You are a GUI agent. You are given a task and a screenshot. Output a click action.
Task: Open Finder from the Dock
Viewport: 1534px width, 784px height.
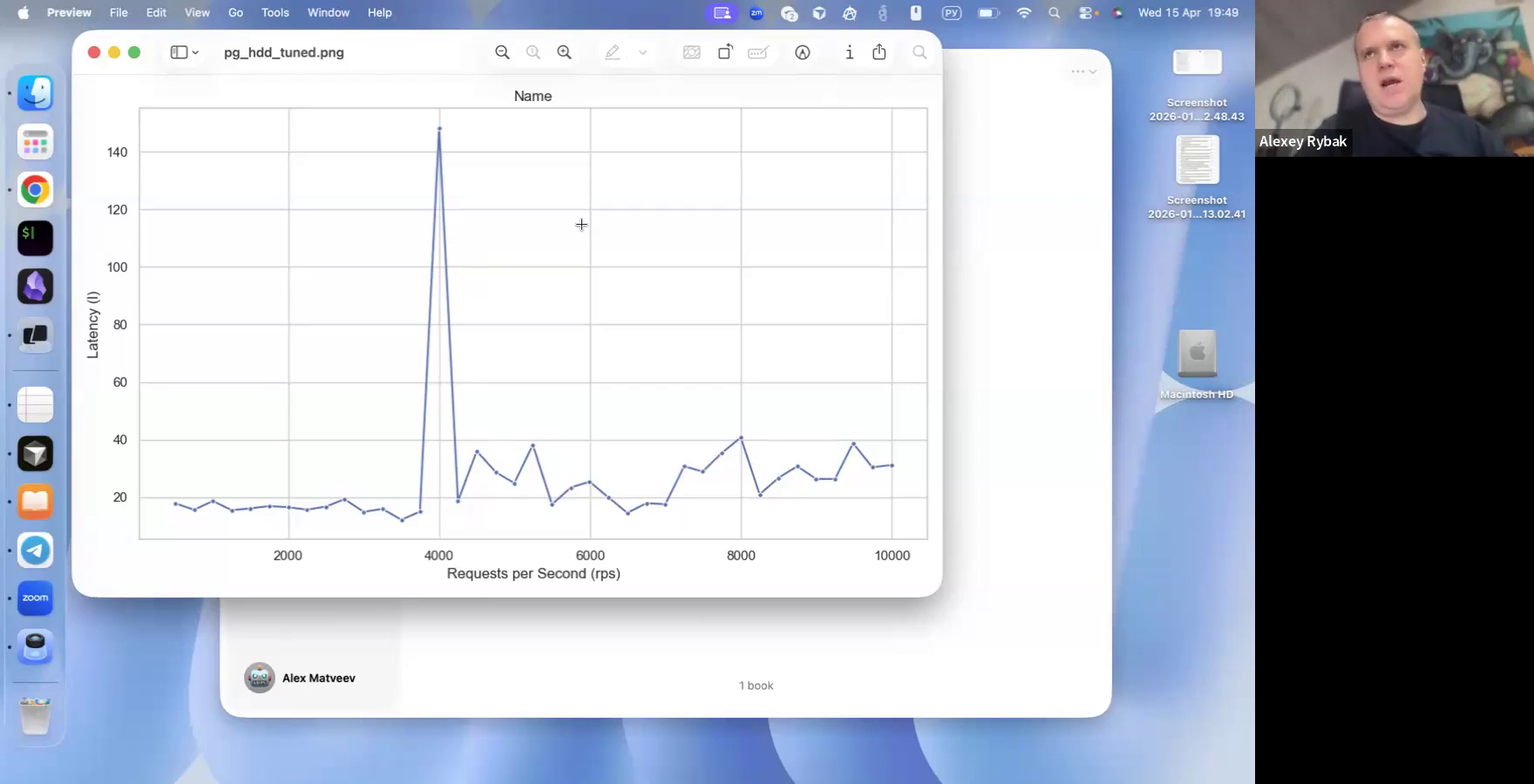tap(36, 92)
